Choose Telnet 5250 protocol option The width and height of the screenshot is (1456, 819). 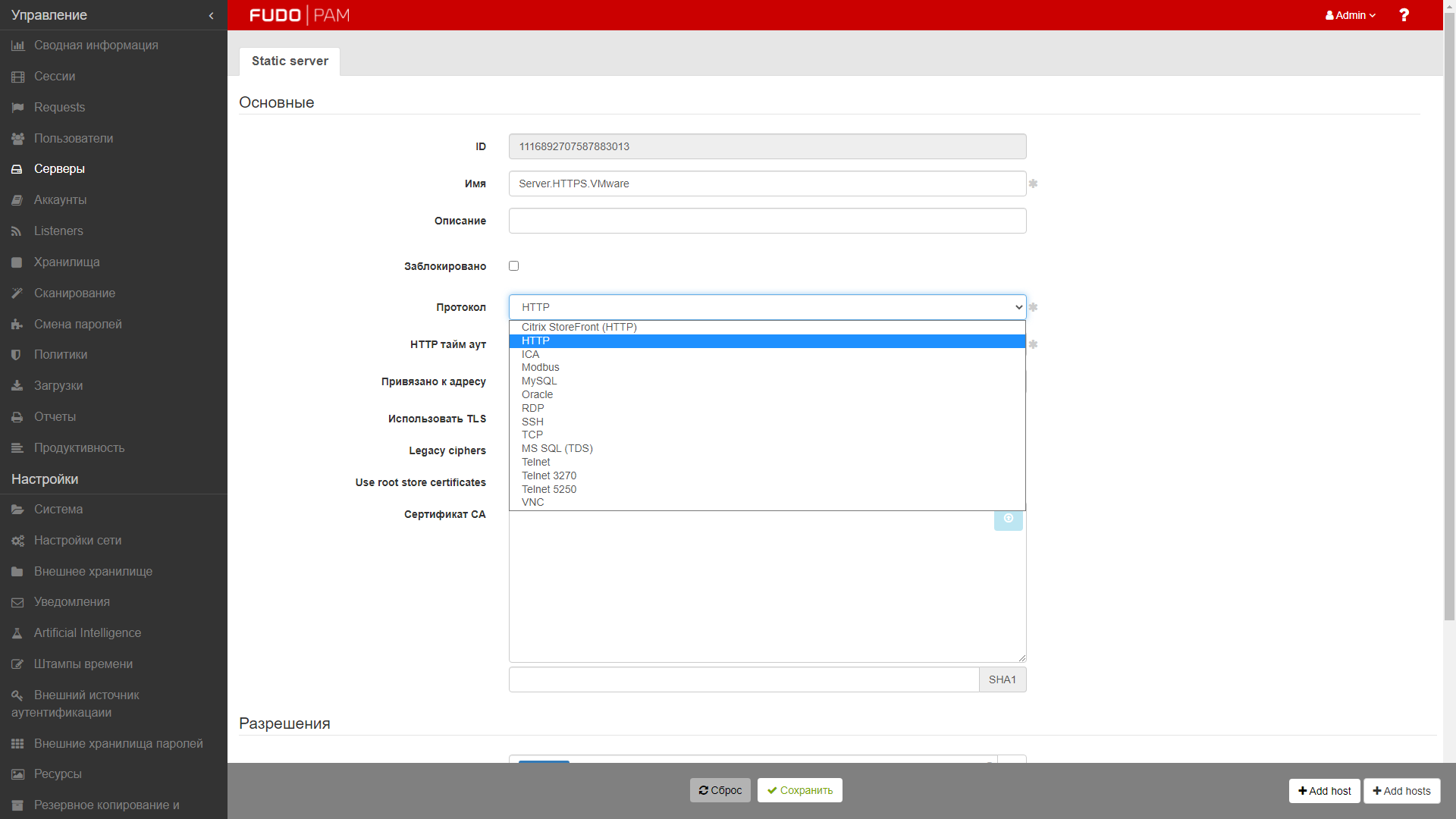click(549, 489)
